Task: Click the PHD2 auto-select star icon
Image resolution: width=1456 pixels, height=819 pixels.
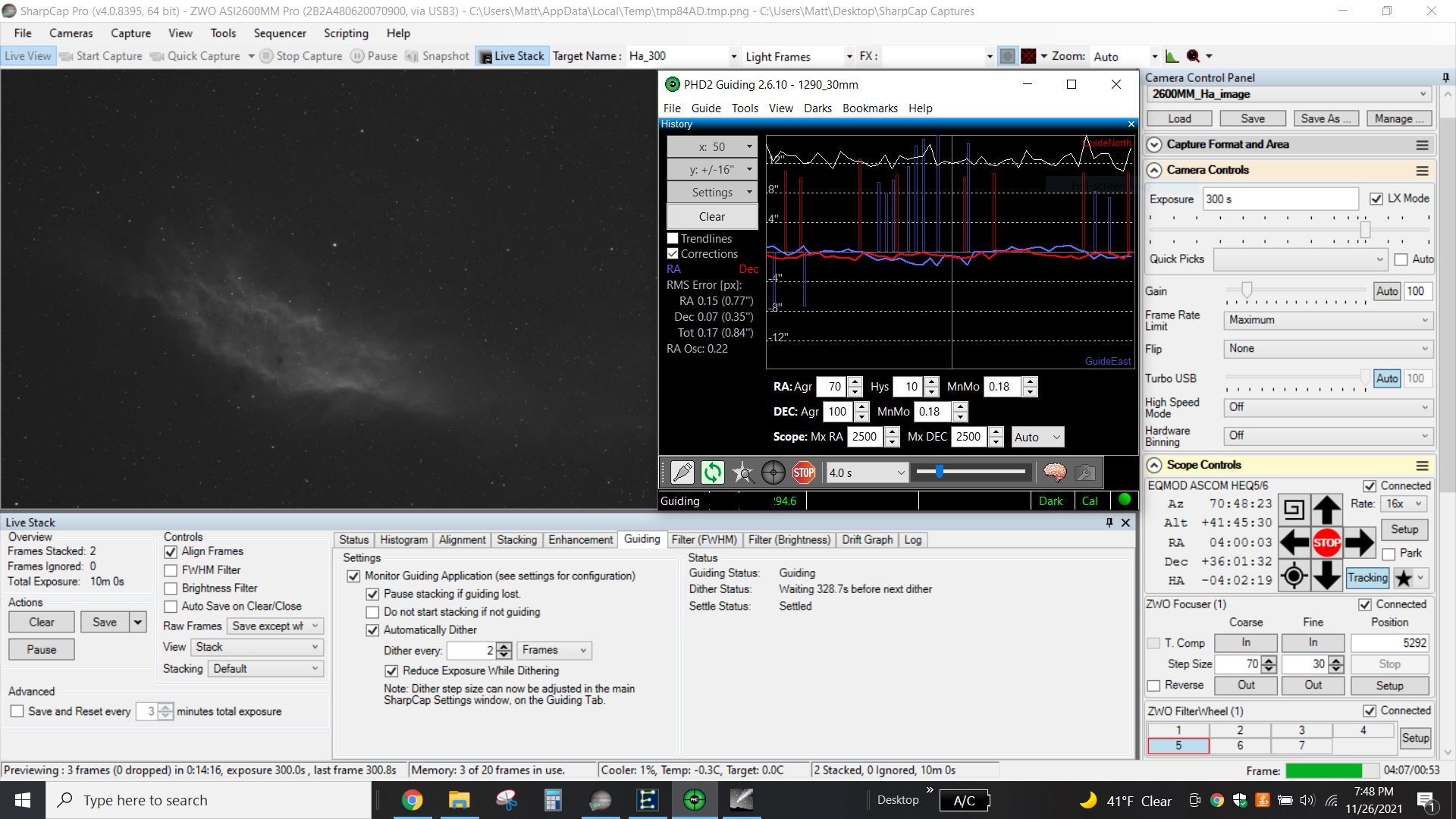Action: (x=743, y=472)
